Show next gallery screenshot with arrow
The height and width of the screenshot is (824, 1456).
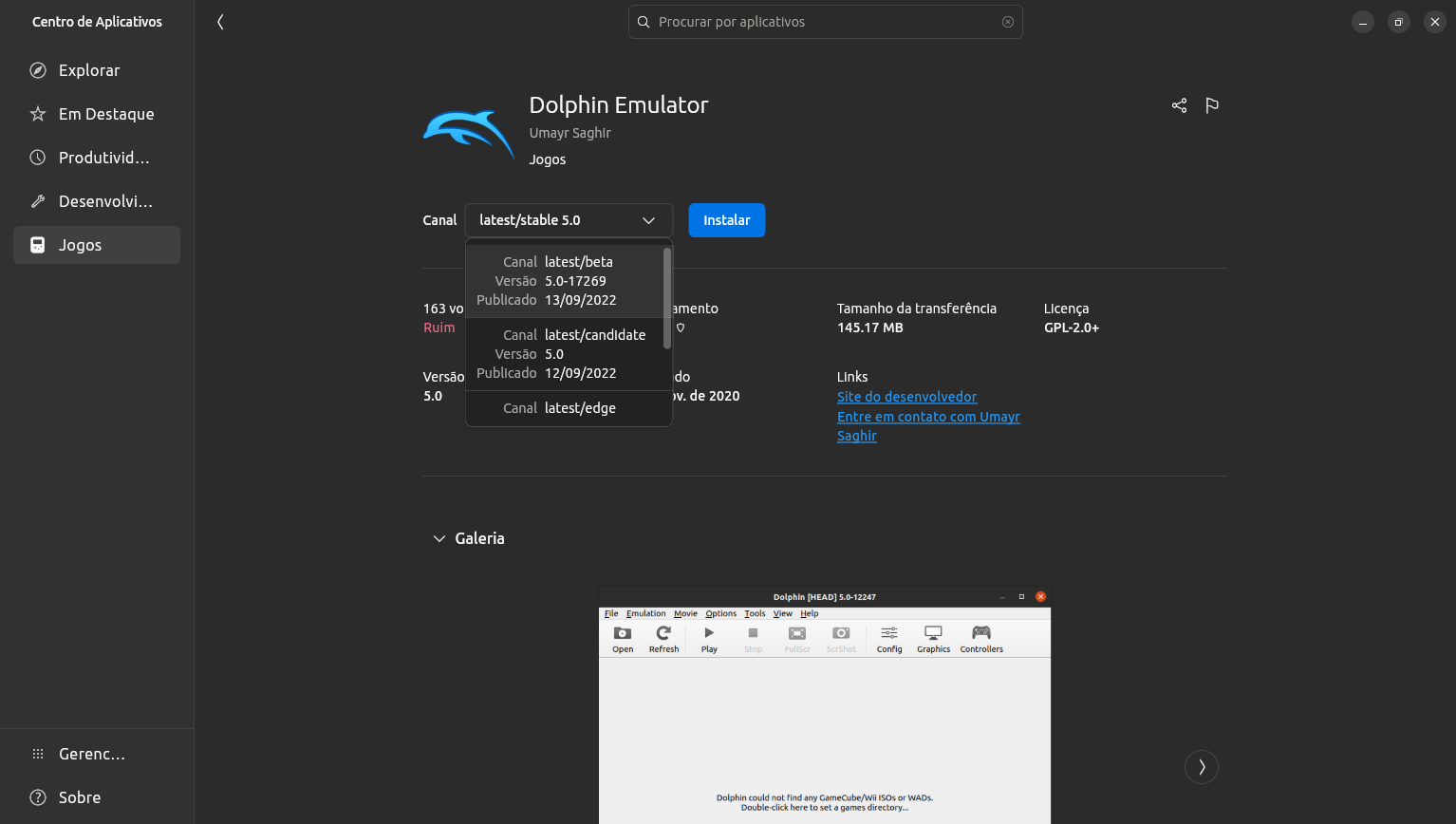(x=1201, y=767)
